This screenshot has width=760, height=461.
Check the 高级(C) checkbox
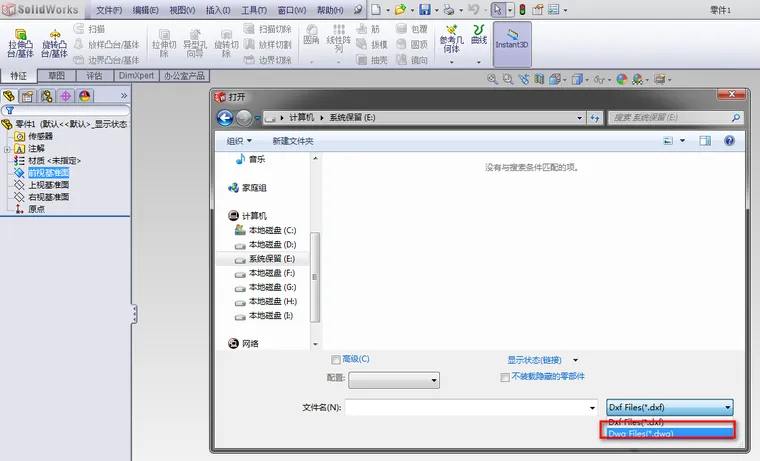(335, 360)
